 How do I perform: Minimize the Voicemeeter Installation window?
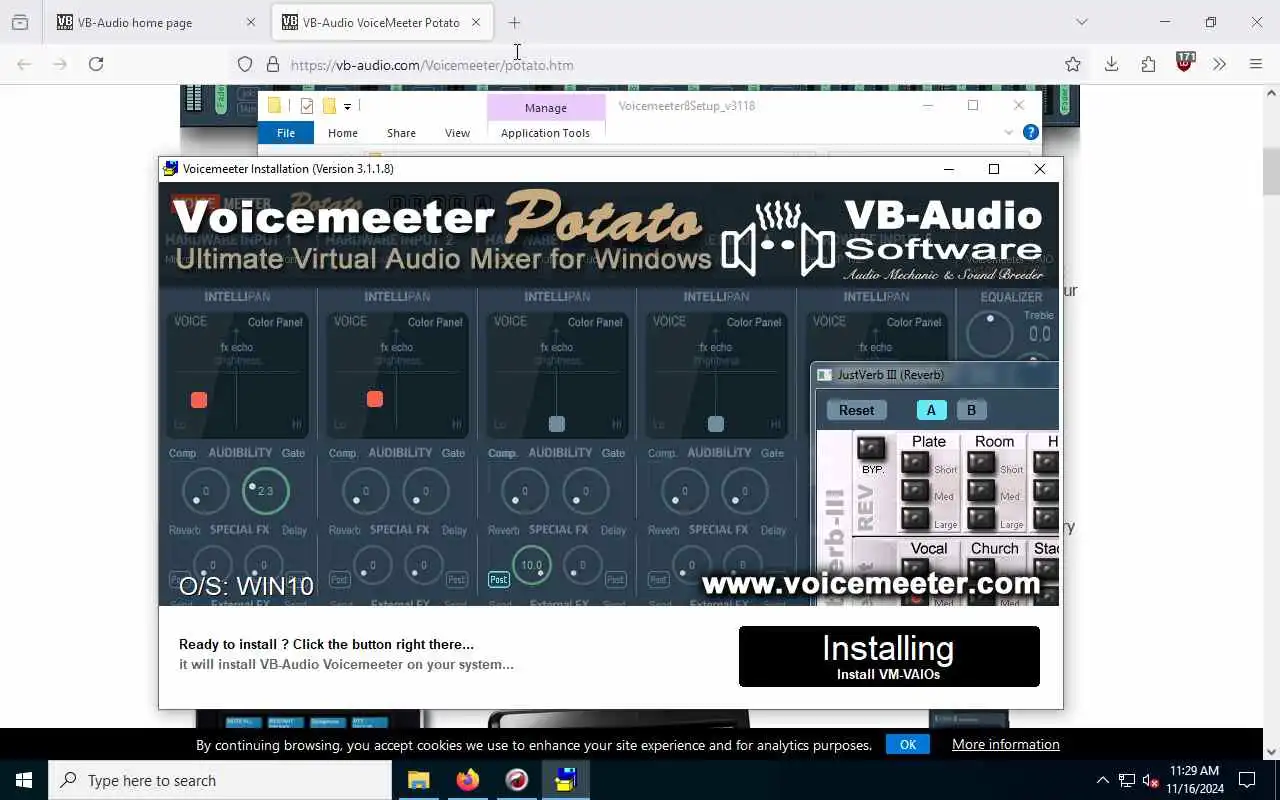pyautogui.click(x=948, y=169)
